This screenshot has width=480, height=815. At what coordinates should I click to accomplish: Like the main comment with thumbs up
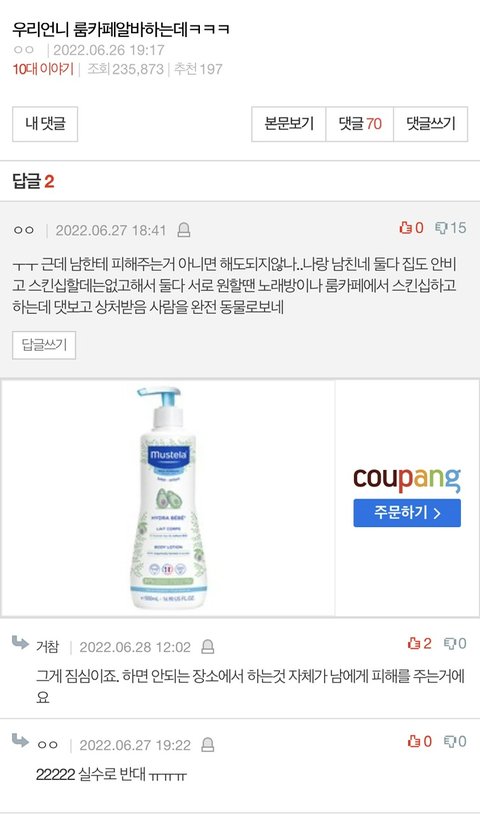tap(411, 228)
